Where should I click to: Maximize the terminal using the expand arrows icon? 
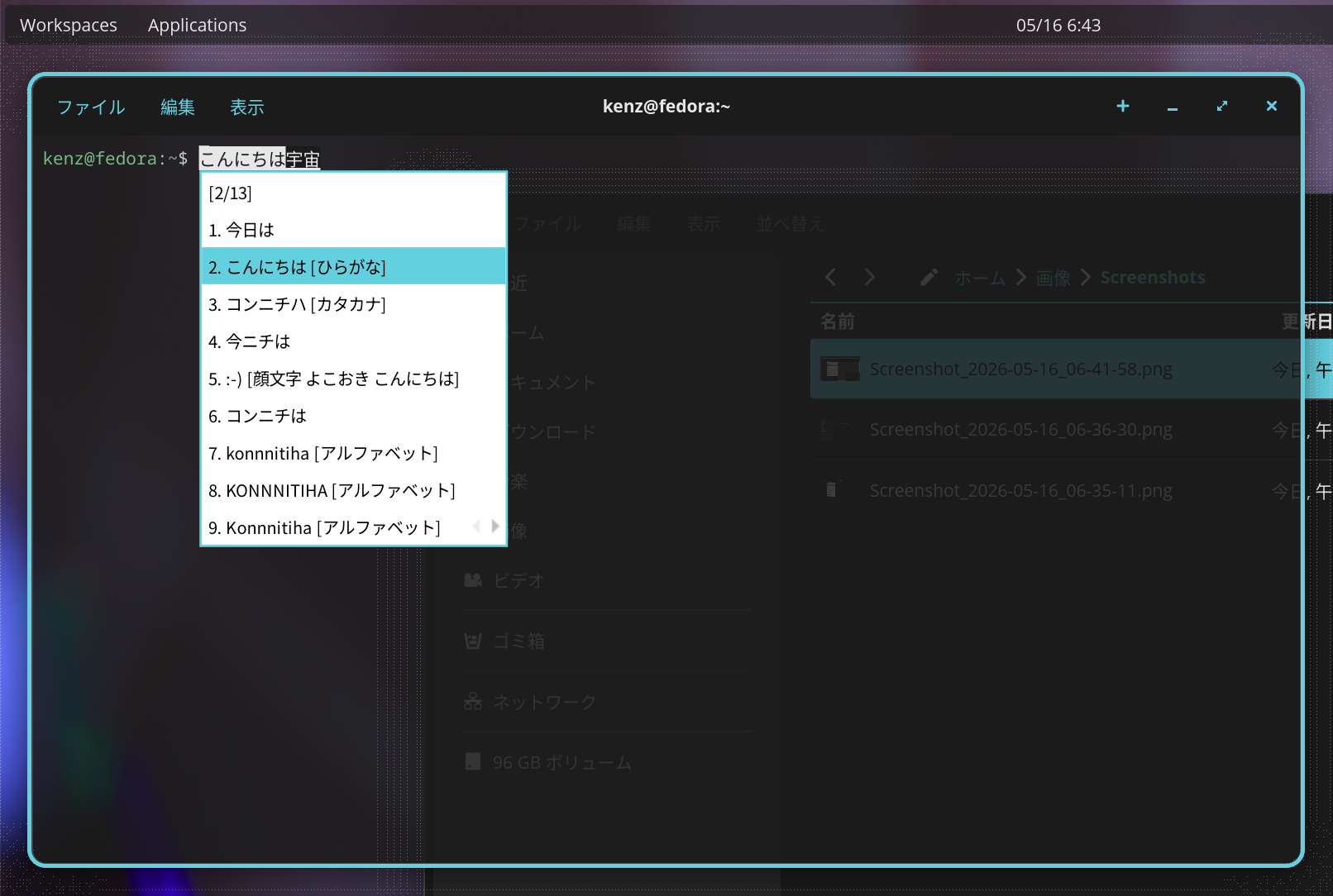pyautogui.click(x=1222, y=106)
